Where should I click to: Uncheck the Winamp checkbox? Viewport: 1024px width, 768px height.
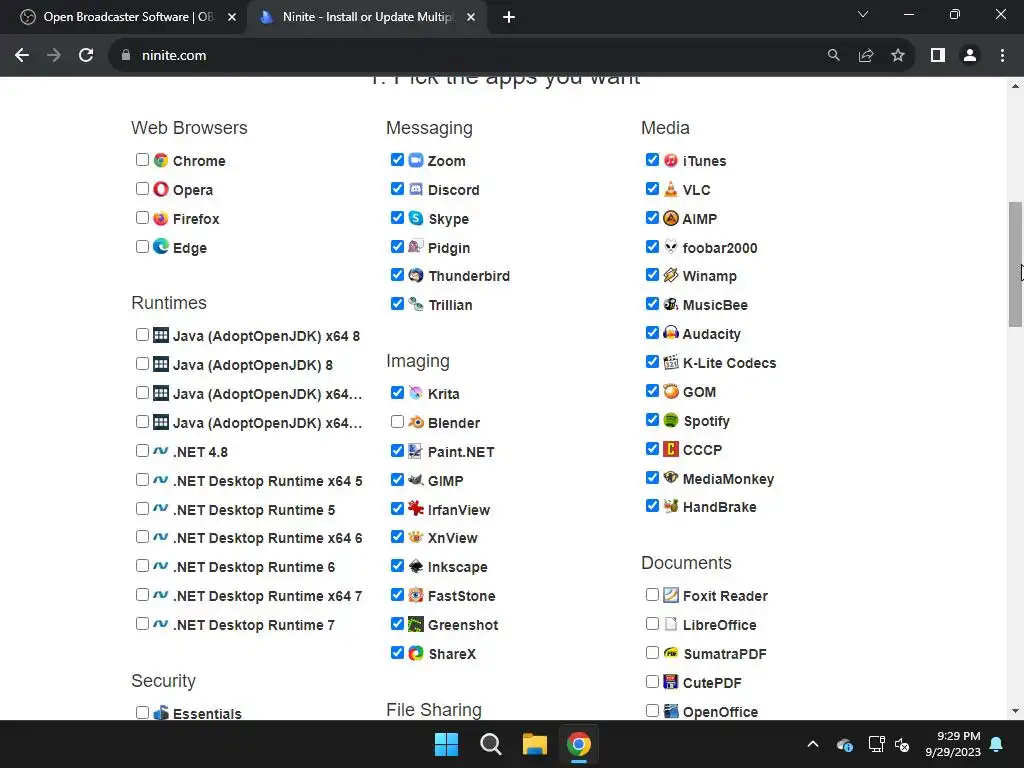tap(652, 275)
